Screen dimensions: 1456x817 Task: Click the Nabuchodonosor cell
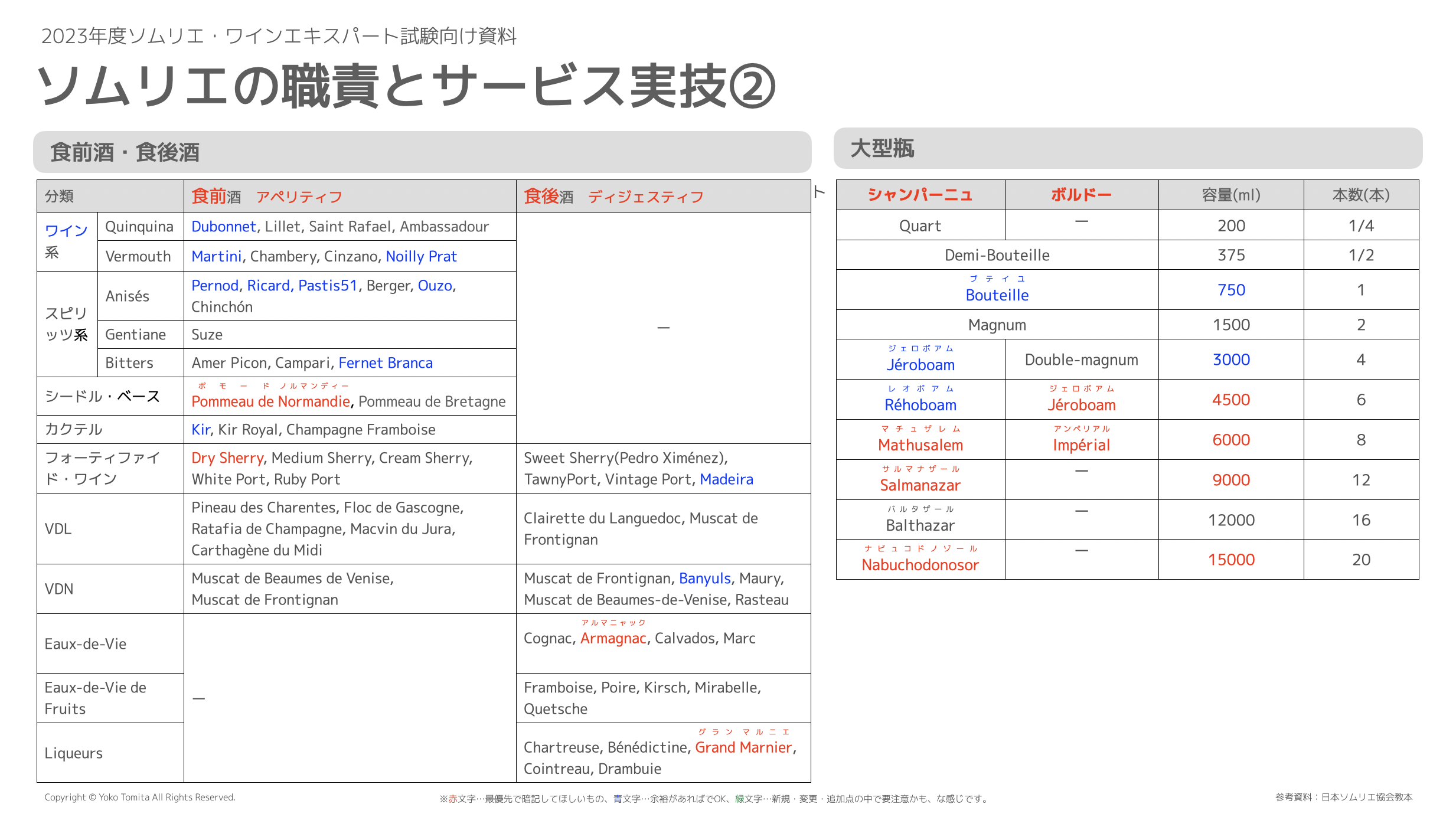tap(920, 560)
